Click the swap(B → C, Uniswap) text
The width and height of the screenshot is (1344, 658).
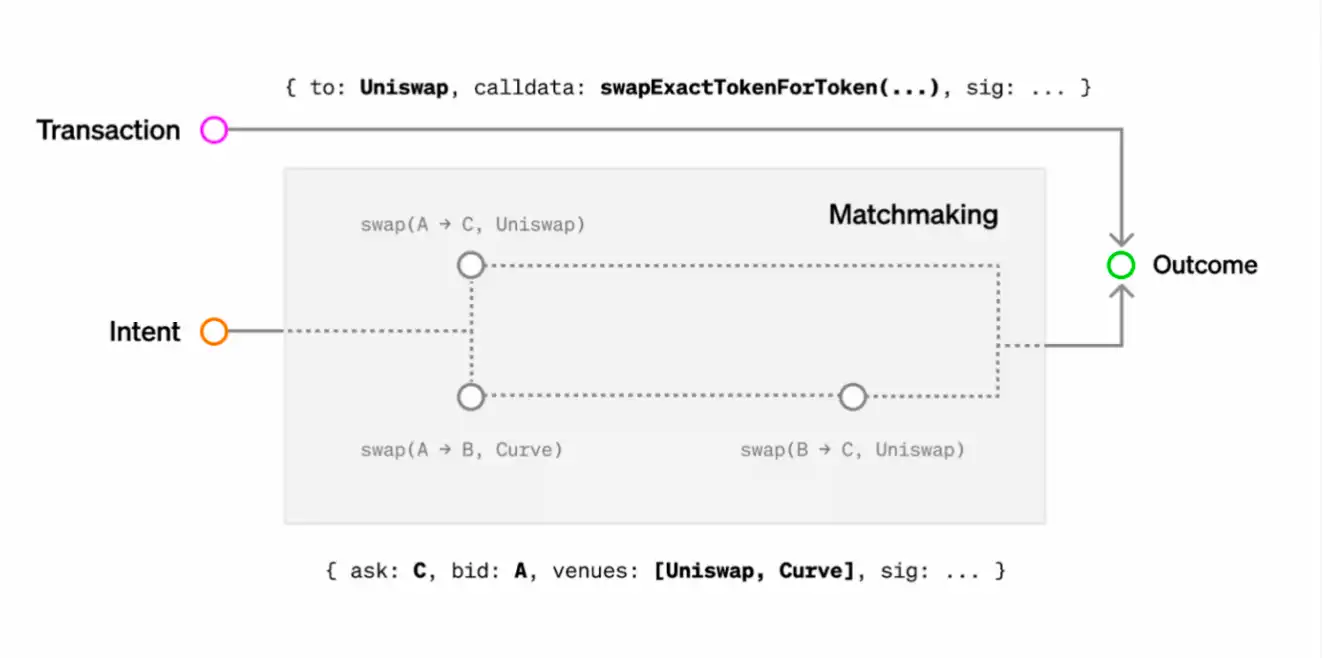tap(852, 450)
